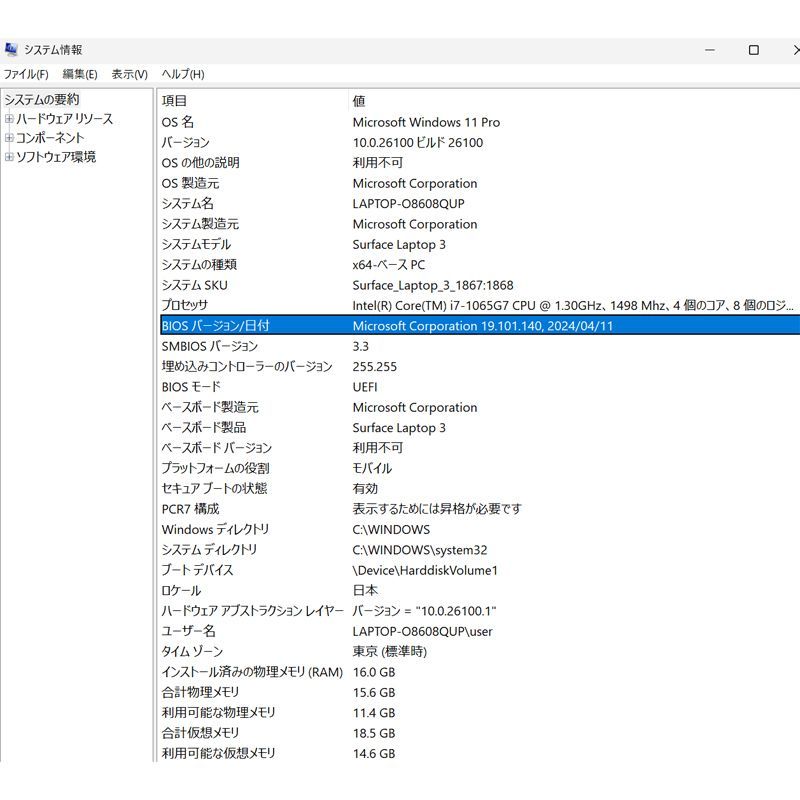Expand the ソフトウェア環境 node
The image size is (800, 800).
coord(9,157)
